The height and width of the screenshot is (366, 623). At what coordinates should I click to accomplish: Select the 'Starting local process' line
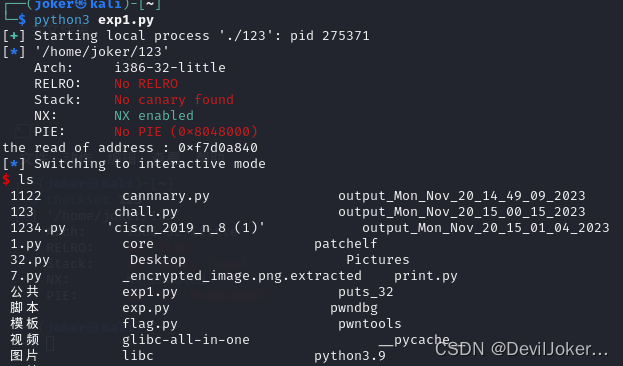point(186,36)
